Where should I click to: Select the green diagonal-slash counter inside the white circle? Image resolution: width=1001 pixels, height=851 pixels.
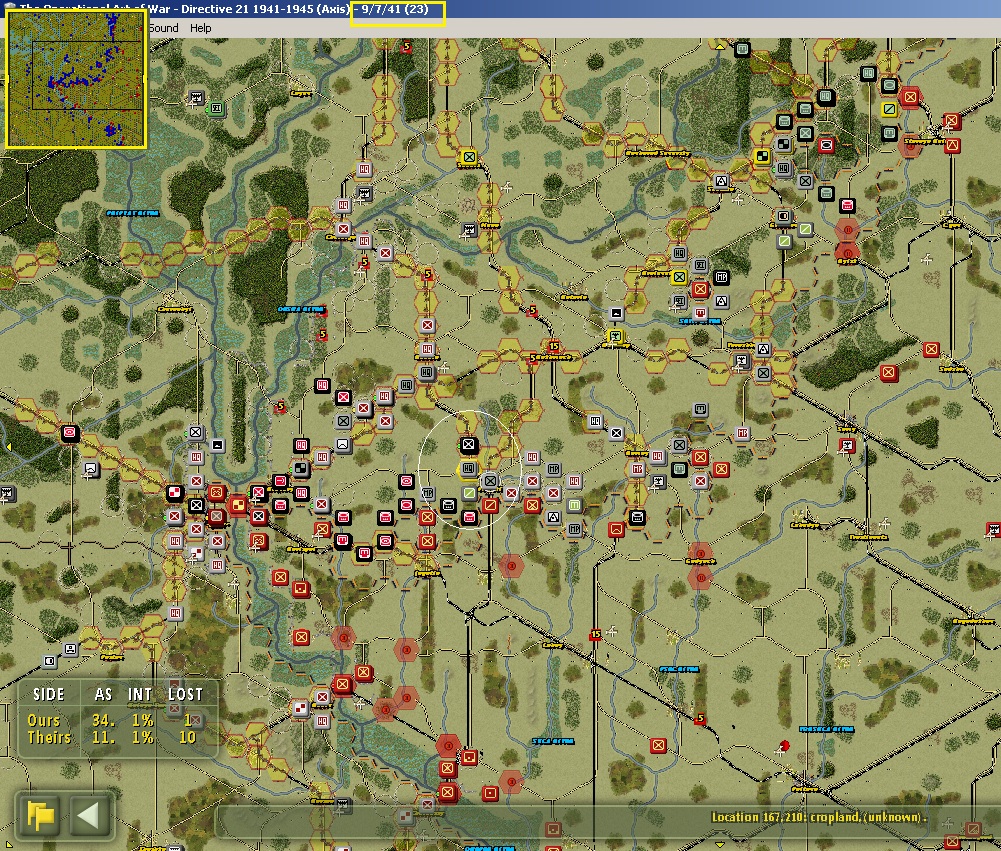pyautogui.click(x=469, y=493)
